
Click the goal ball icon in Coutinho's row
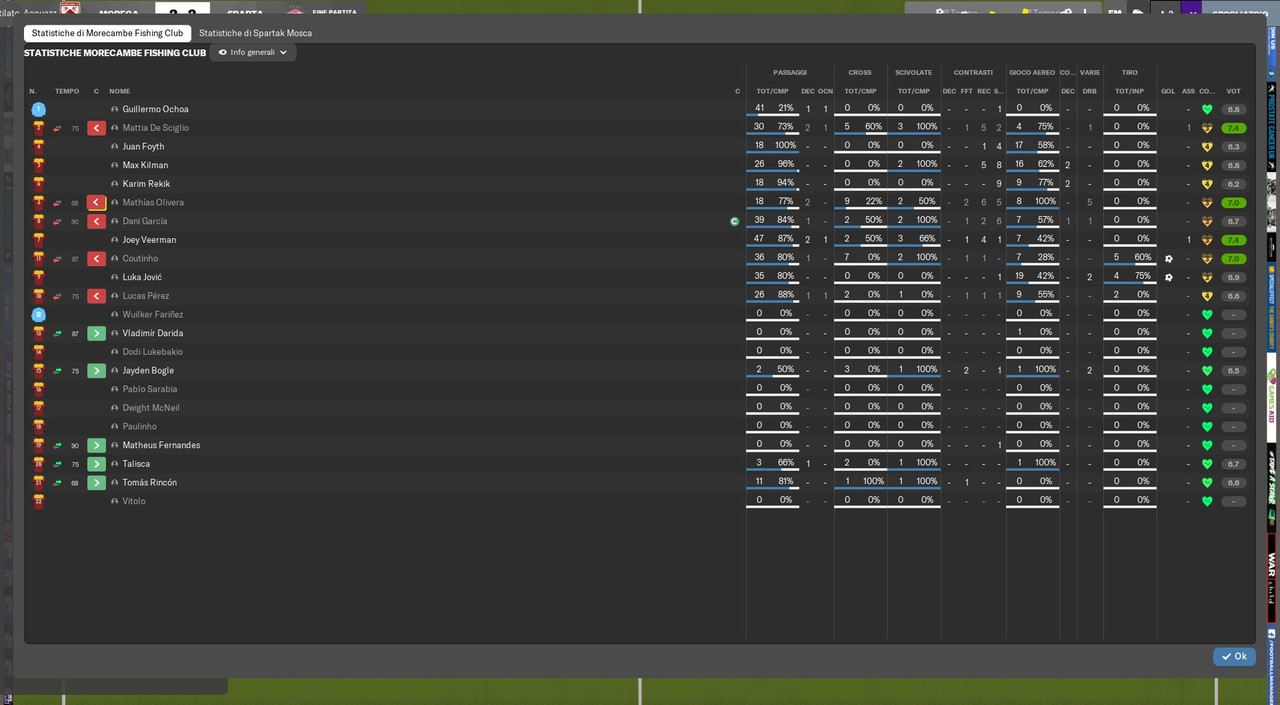pos(1168,259)
